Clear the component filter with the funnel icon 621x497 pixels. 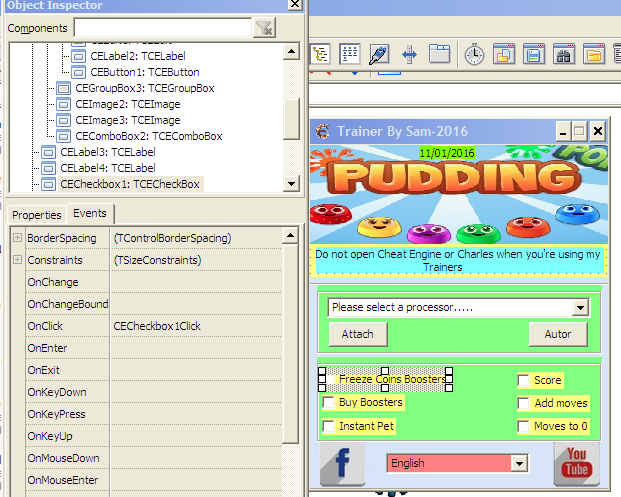pos(264,28)
